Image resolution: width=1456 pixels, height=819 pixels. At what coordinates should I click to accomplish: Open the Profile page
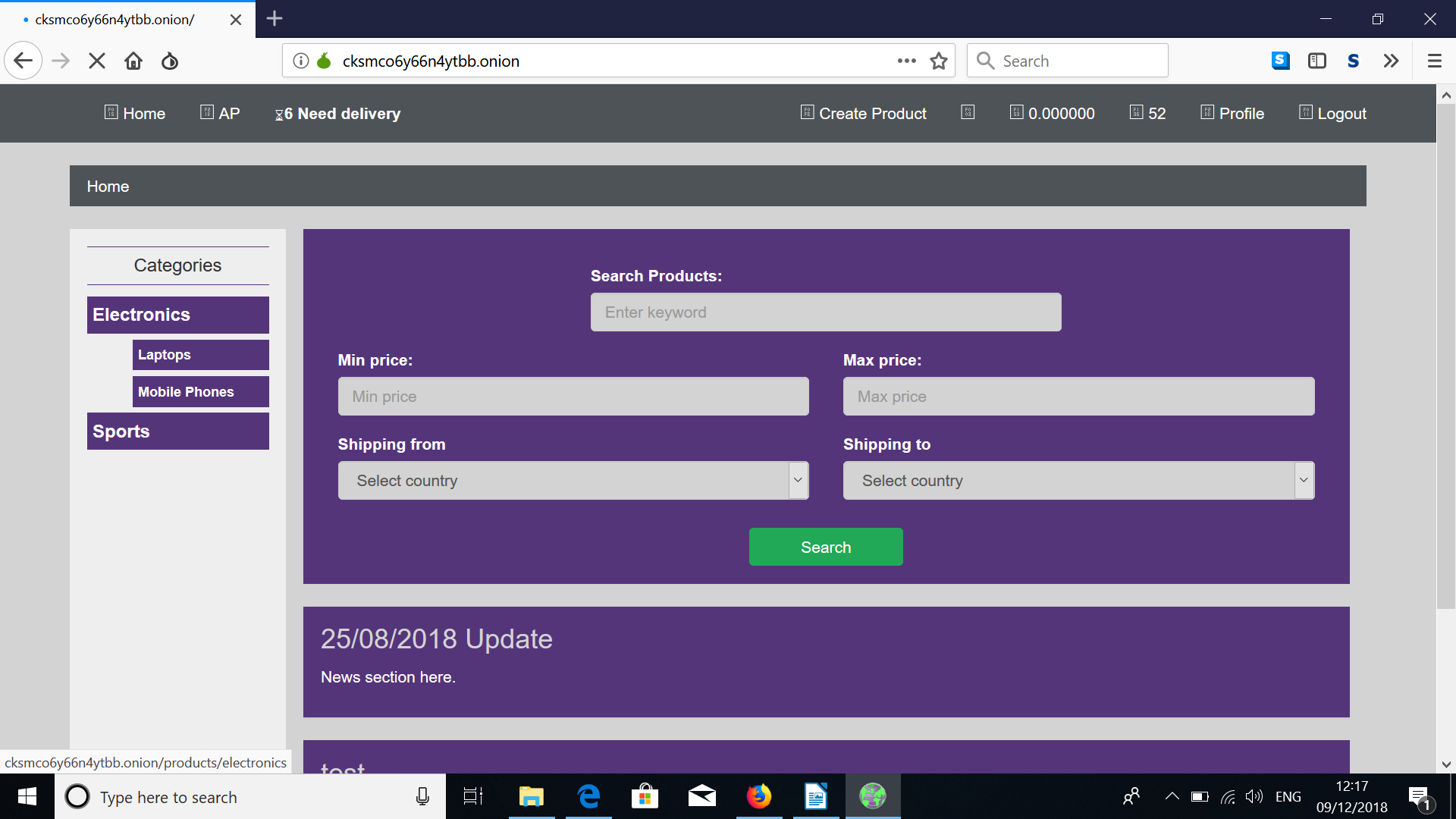(x=1232, y=113)
